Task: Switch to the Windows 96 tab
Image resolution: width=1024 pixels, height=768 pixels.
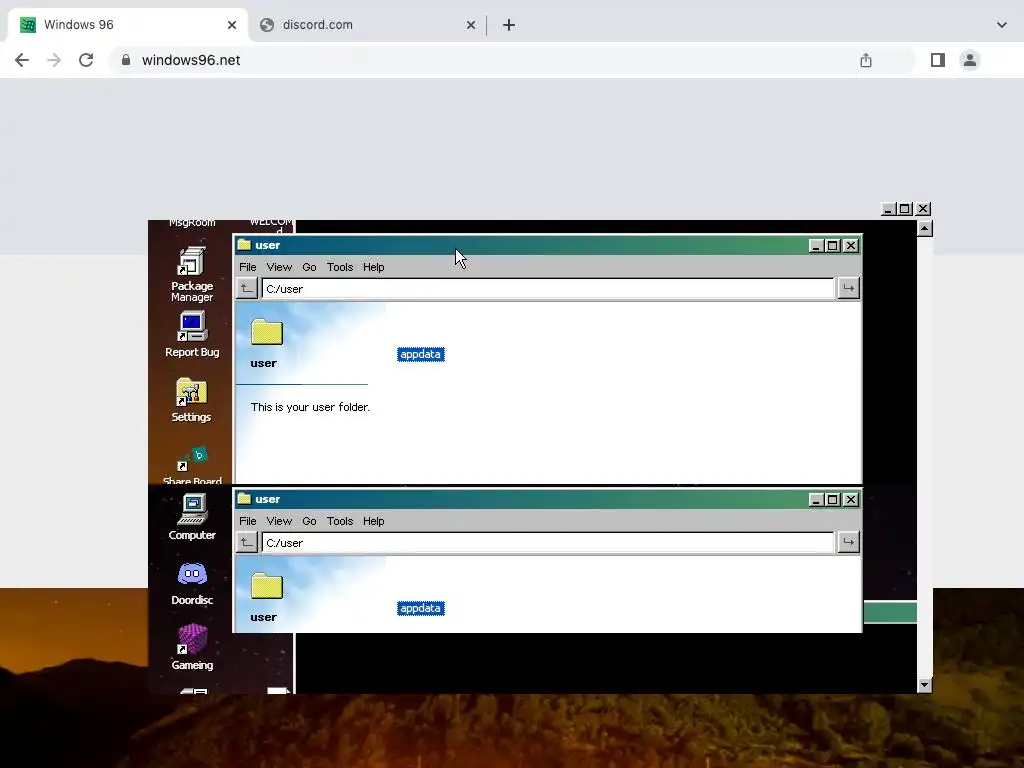Action: point(128,25)
